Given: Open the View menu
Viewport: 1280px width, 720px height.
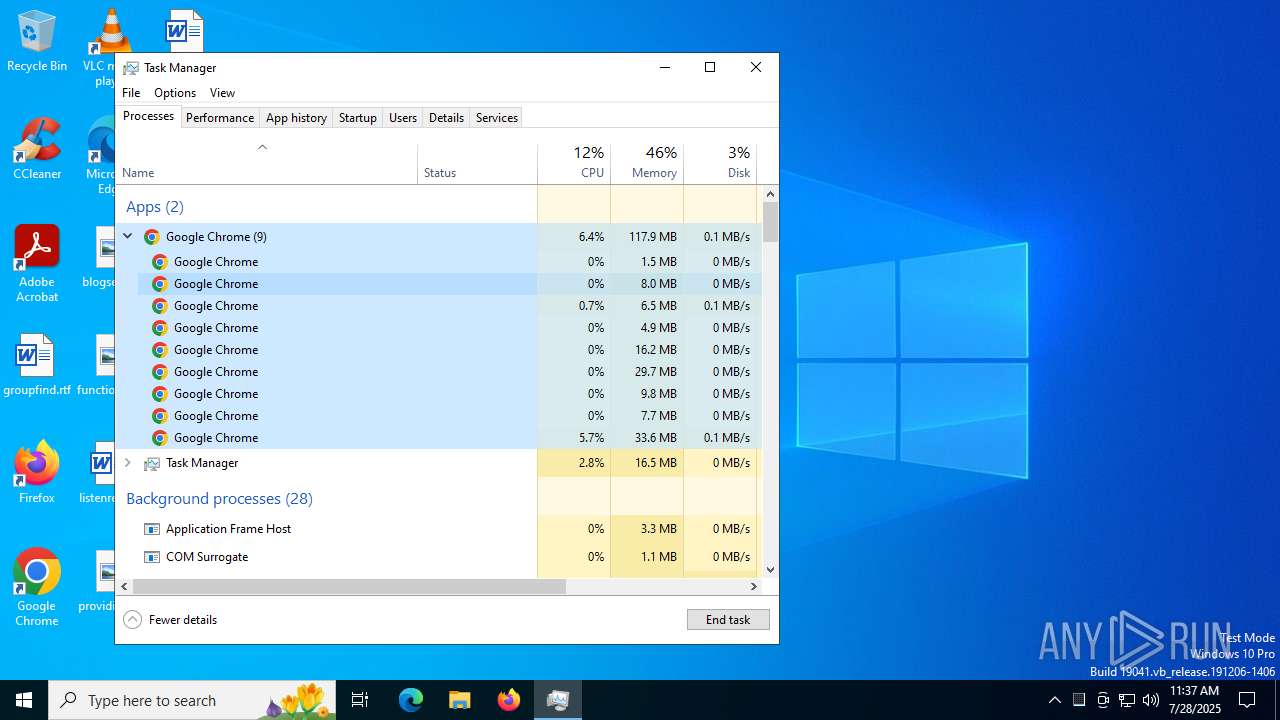Looking at the screenshot, I should [x=222, y=93].
